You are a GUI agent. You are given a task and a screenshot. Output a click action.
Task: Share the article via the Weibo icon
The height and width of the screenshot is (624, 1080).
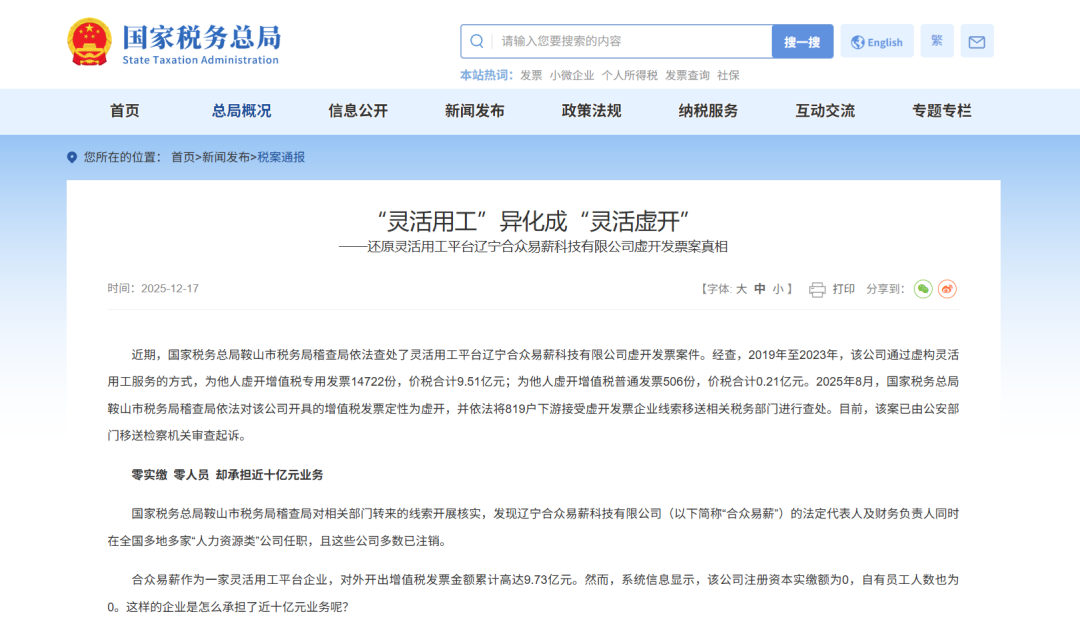[947, 289]
